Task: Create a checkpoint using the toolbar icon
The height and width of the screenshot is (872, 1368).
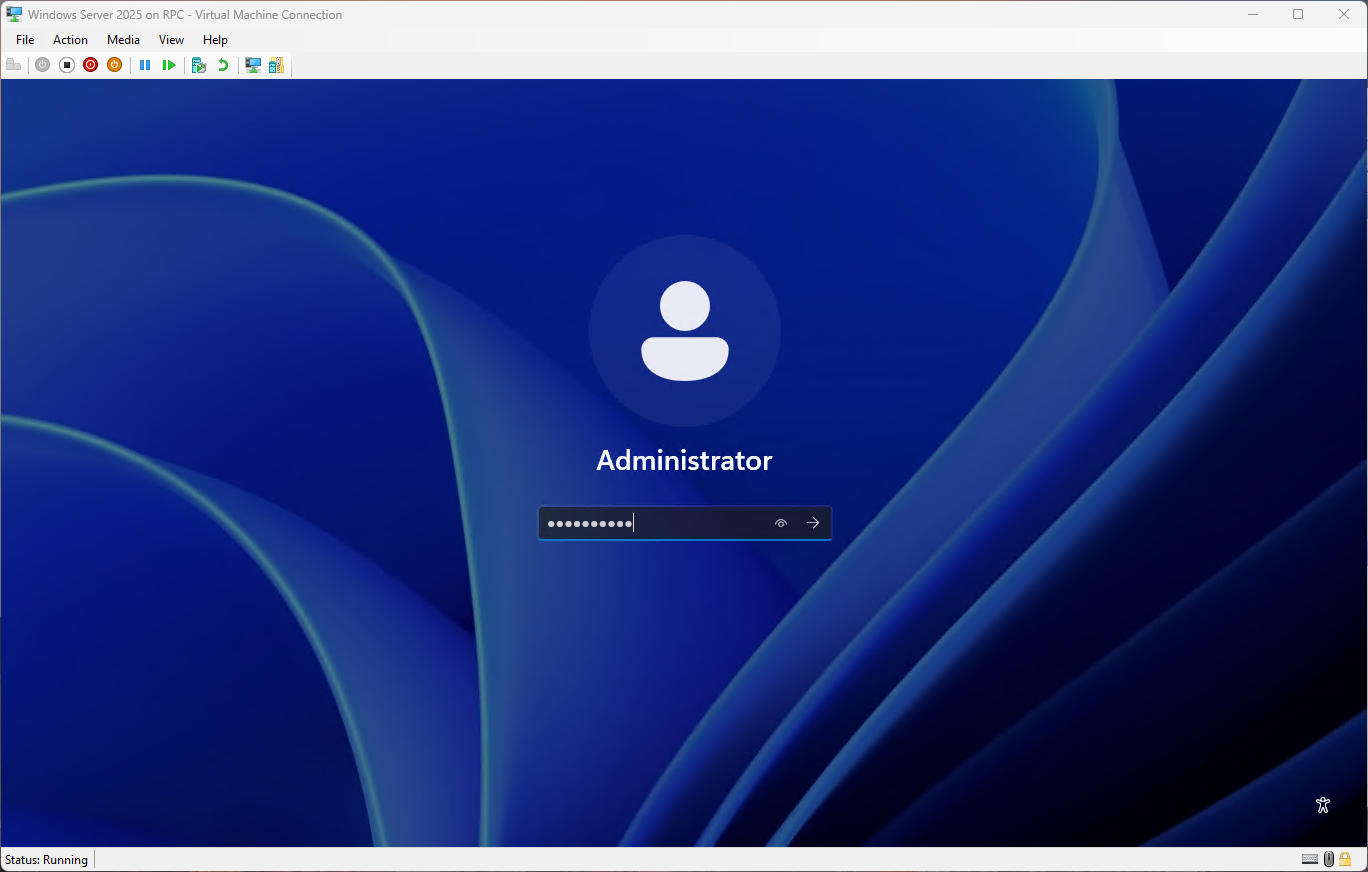Action: coord(199,65)
